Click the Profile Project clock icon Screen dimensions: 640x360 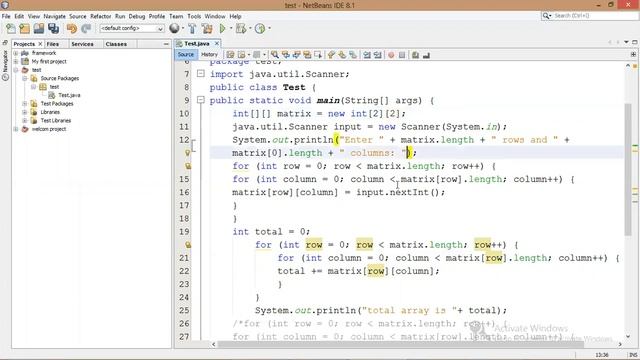click(x=260, y=28)
